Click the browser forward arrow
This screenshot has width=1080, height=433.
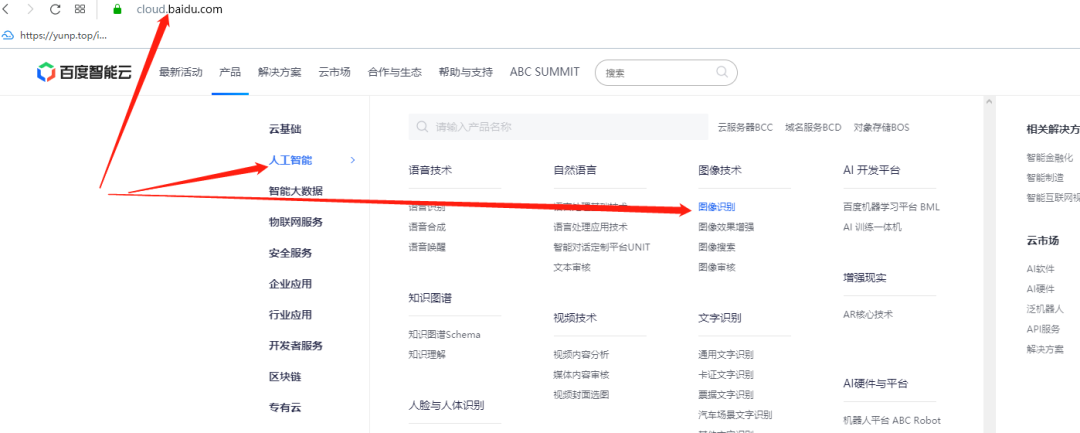pyautogui.click(x=30, y=10)
